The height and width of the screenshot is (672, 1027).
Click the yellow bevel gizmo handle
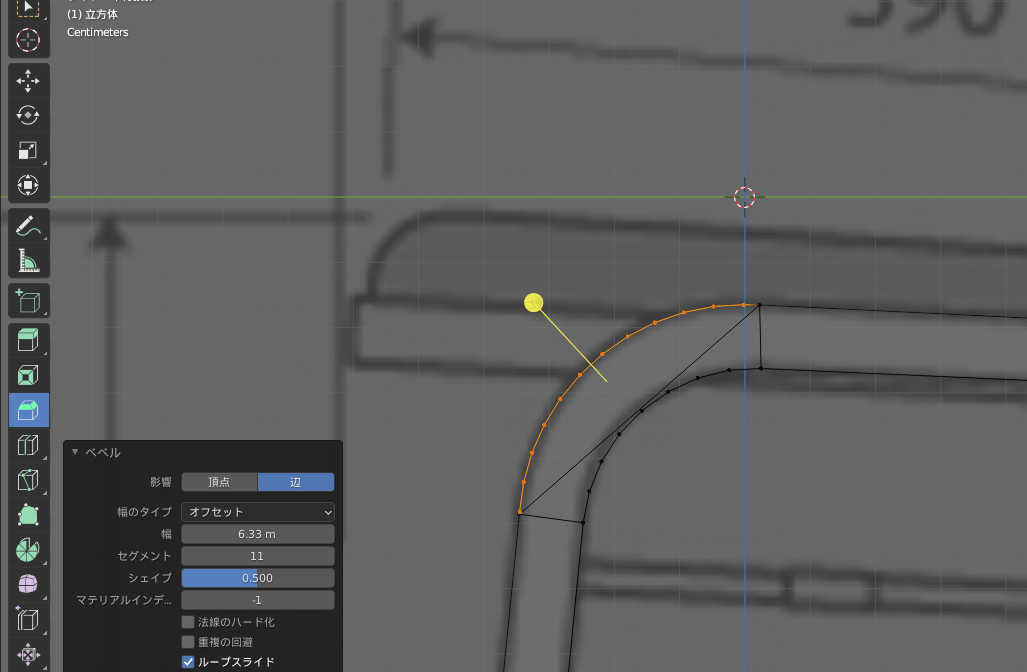point(534,303)
